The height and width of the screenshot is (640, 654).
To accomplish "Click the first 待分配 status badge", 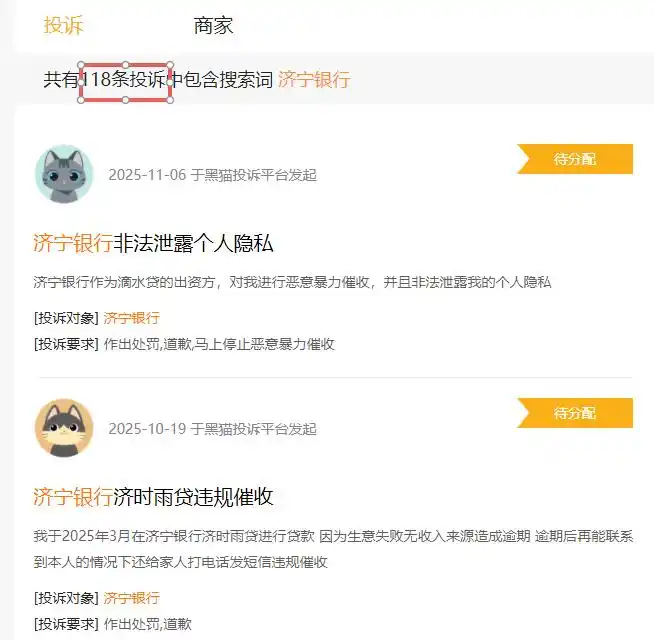I will pos(575,159).
